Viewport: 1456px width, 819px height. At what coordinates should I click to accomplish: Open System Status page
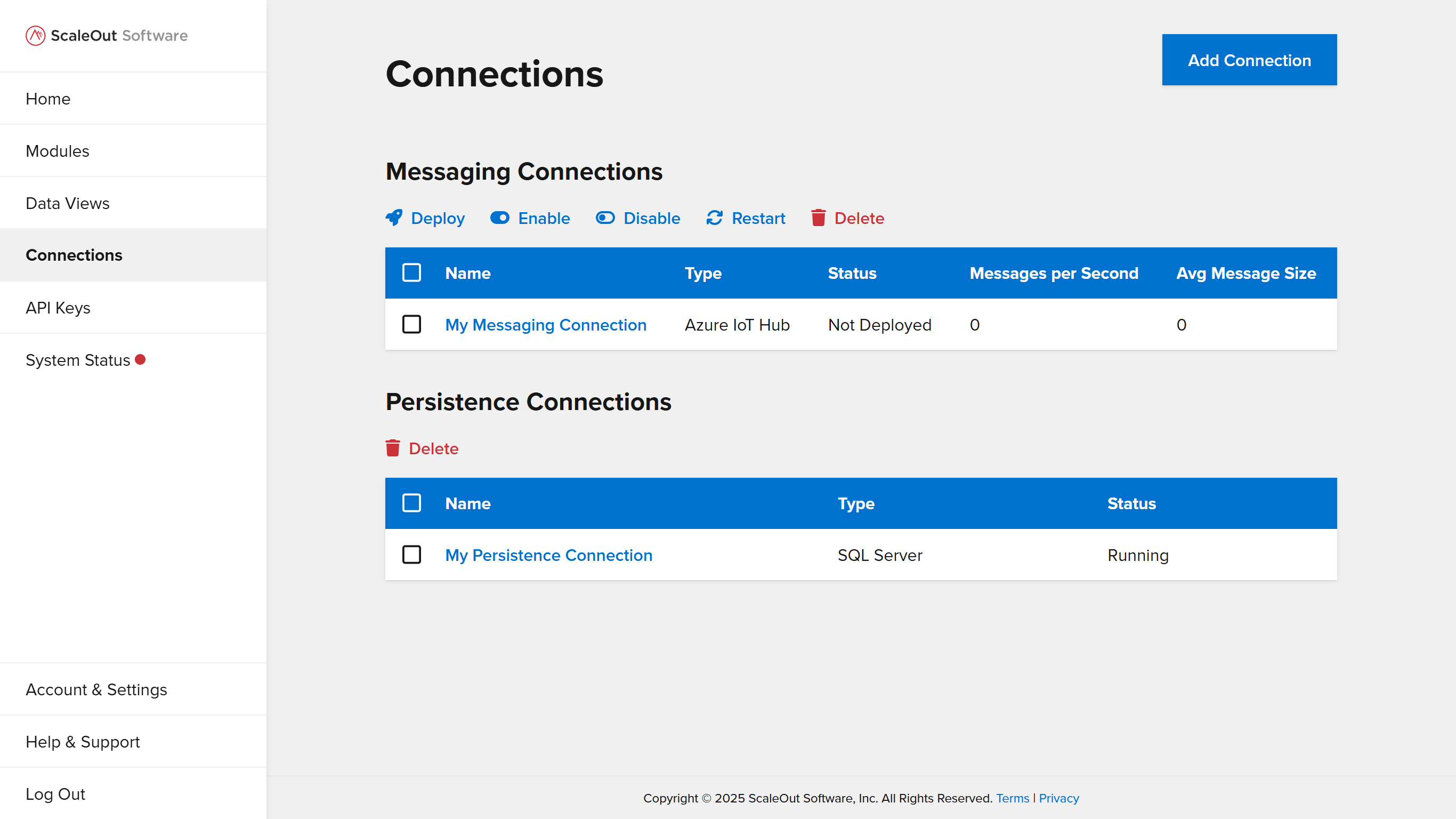coord(133,360)
